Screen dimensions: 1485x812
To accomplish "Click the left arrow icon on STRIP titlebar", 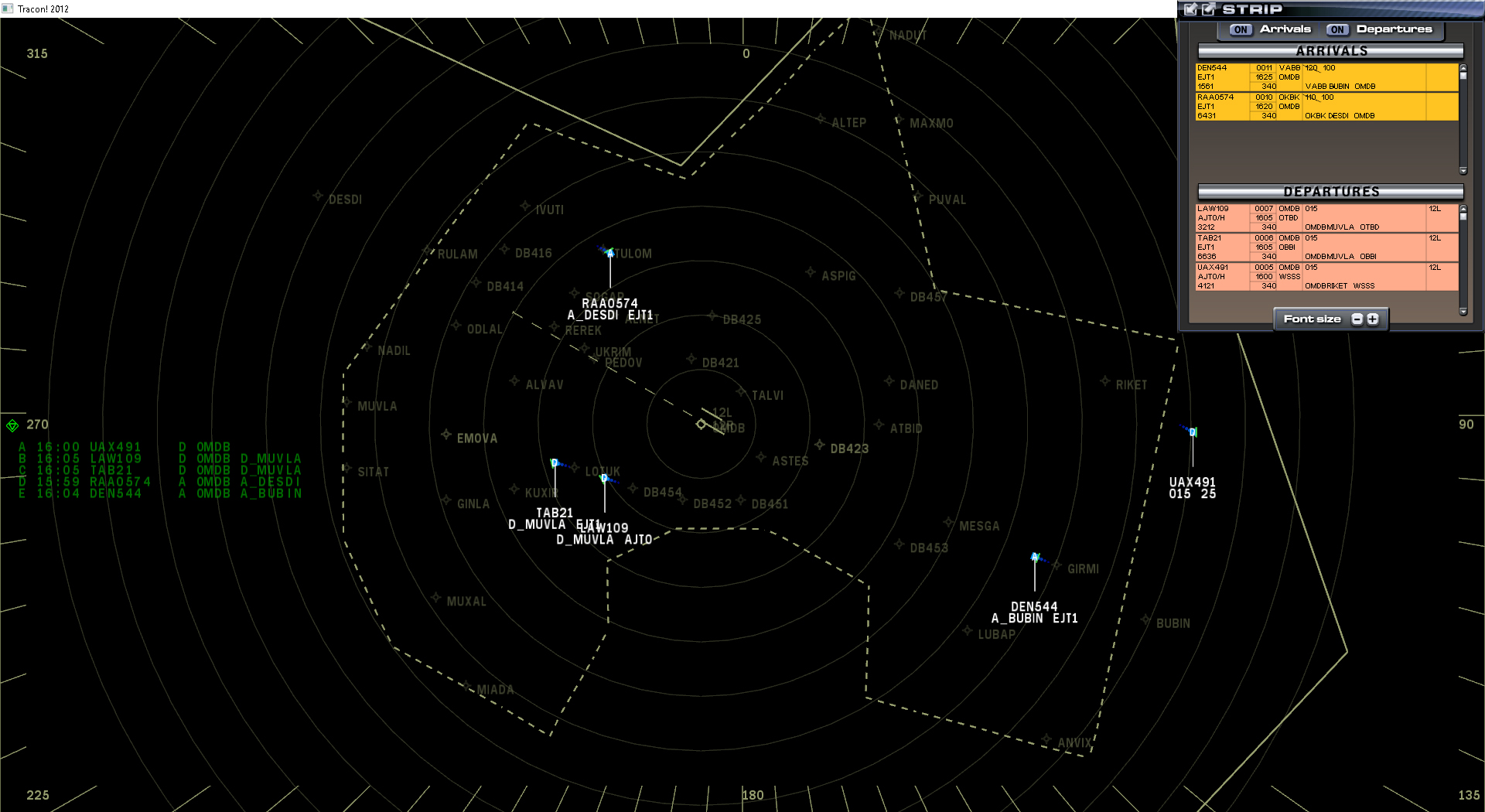I will coord(1189,9).
